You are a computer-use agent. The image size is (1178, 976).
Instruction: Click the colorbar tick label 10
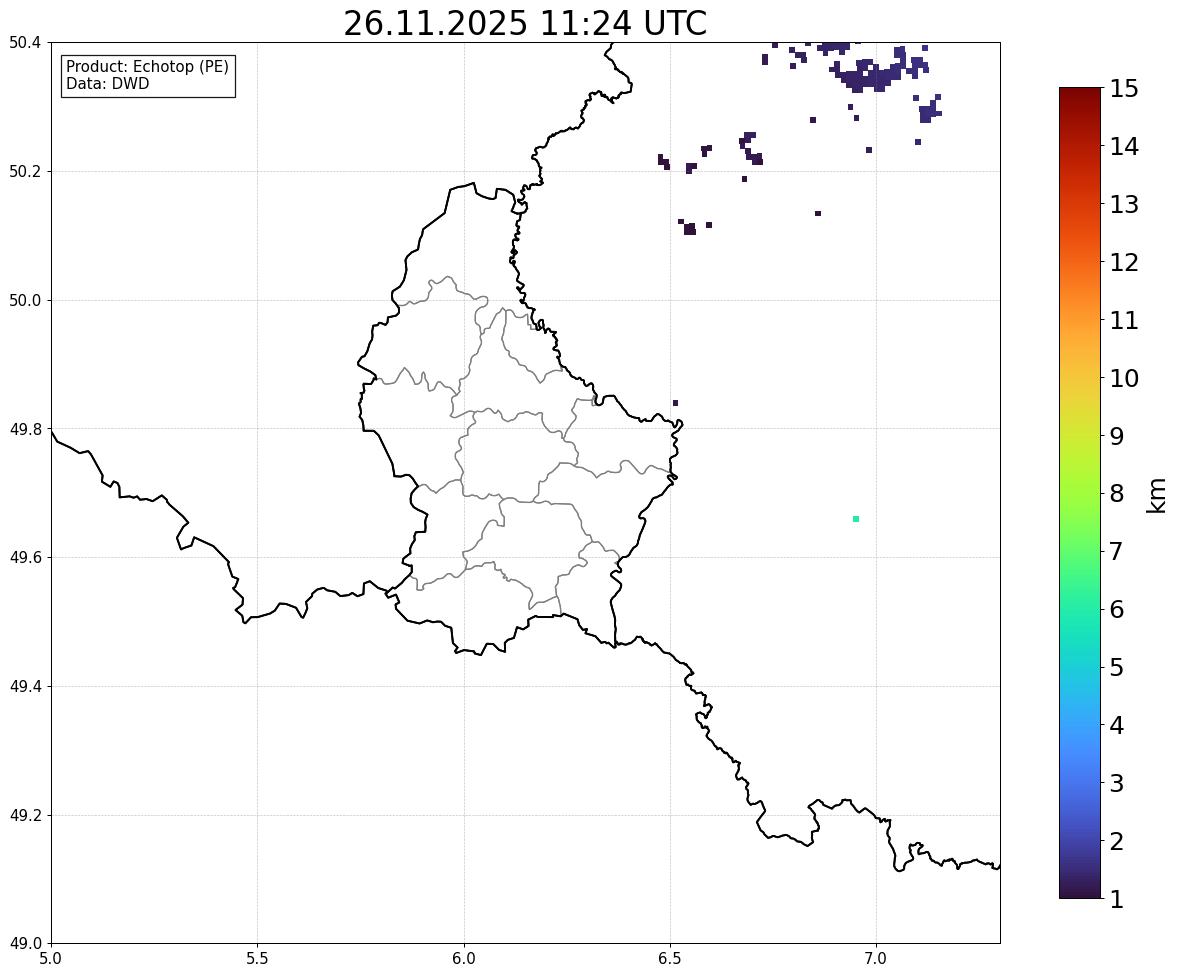[x=1124, y=378]
